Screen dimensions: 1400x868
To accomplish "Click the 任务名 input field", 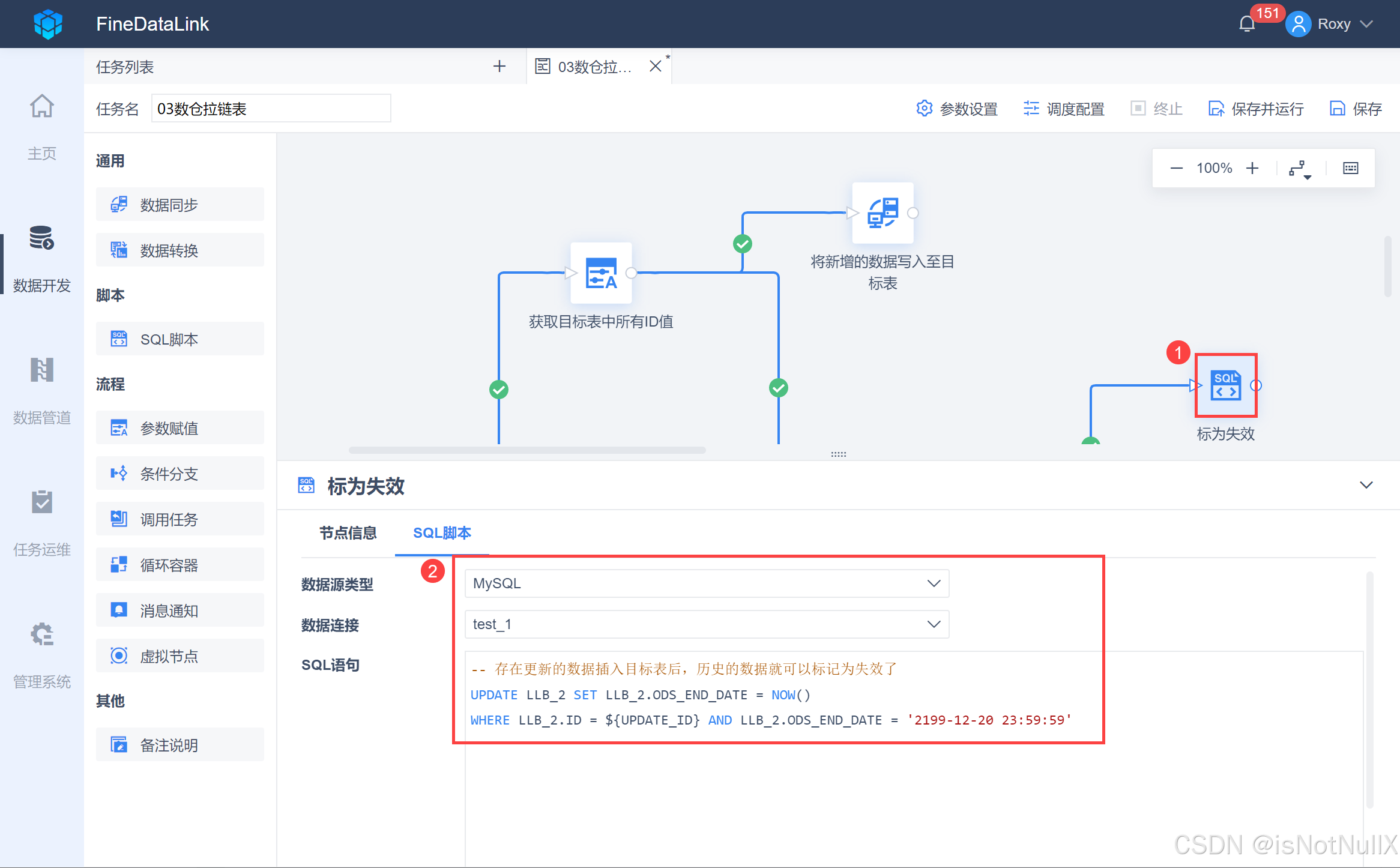I will pyautogui.click(x=271, y=109).
